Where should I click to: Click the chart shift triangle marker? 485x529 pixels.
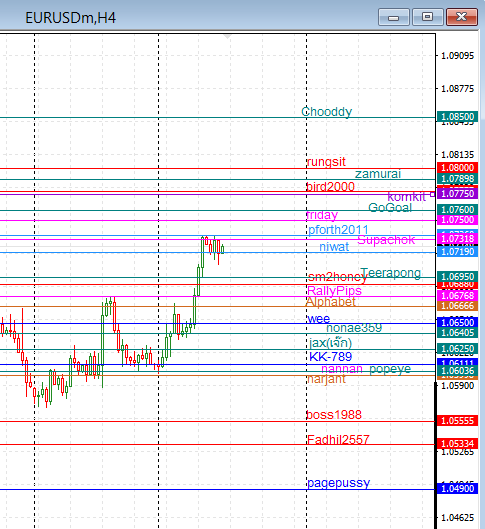coord(227,36)
